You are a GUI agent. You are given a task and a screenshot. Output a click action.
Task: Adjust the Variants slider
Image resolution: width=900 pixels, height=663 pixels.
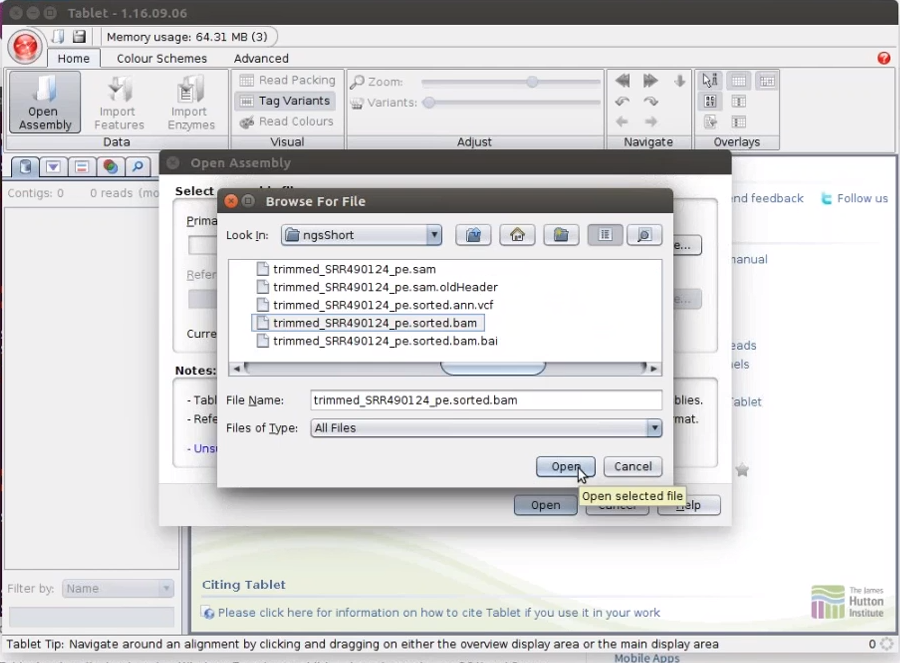429,103
